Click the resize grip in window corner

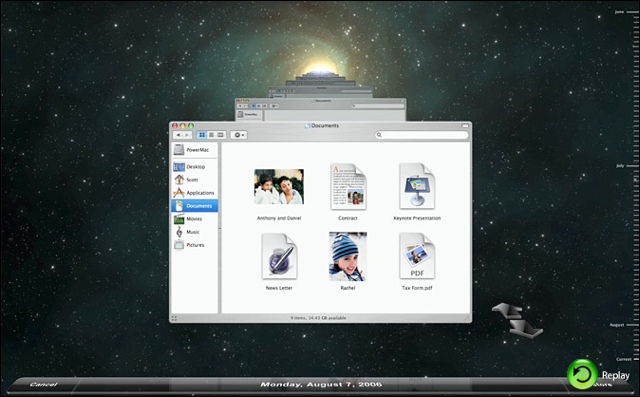[x=468, y=318]
